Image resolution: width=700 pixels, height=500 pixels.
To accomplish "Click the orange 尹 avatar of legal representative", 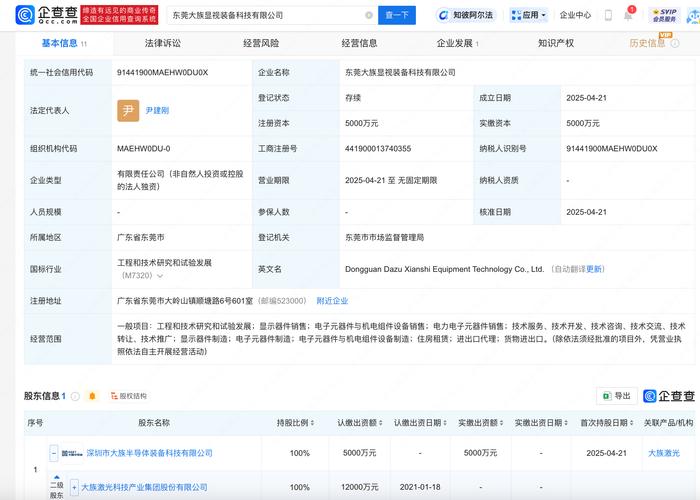I will point(128,110).
